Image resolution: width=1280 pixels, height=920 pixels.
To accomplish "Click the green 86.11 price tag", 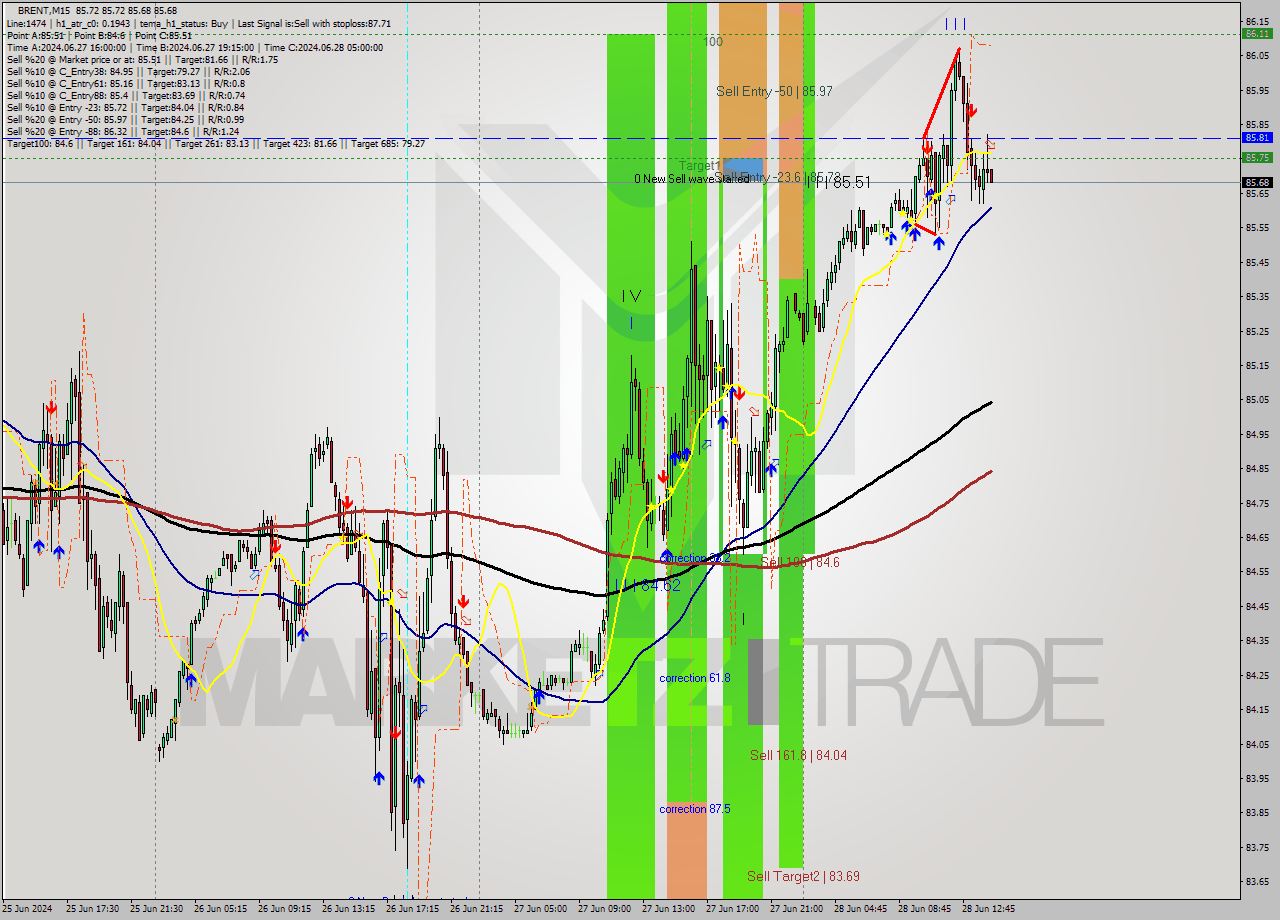I will pos(1257,33).
